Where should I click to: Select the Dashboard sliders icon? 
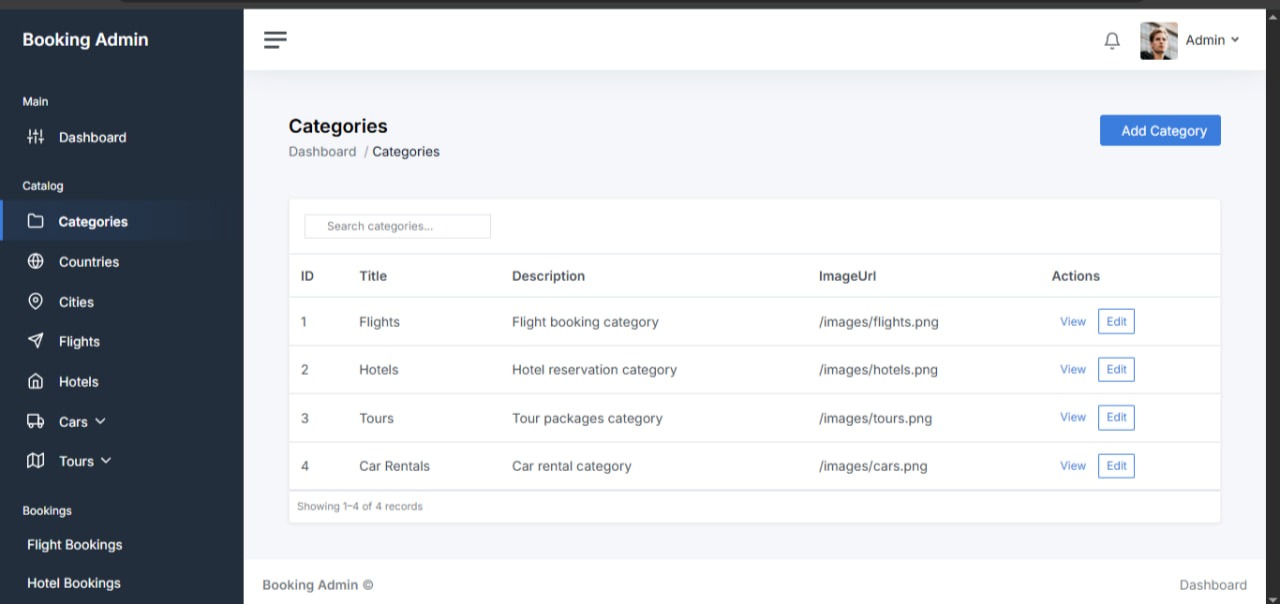[35, 137]
